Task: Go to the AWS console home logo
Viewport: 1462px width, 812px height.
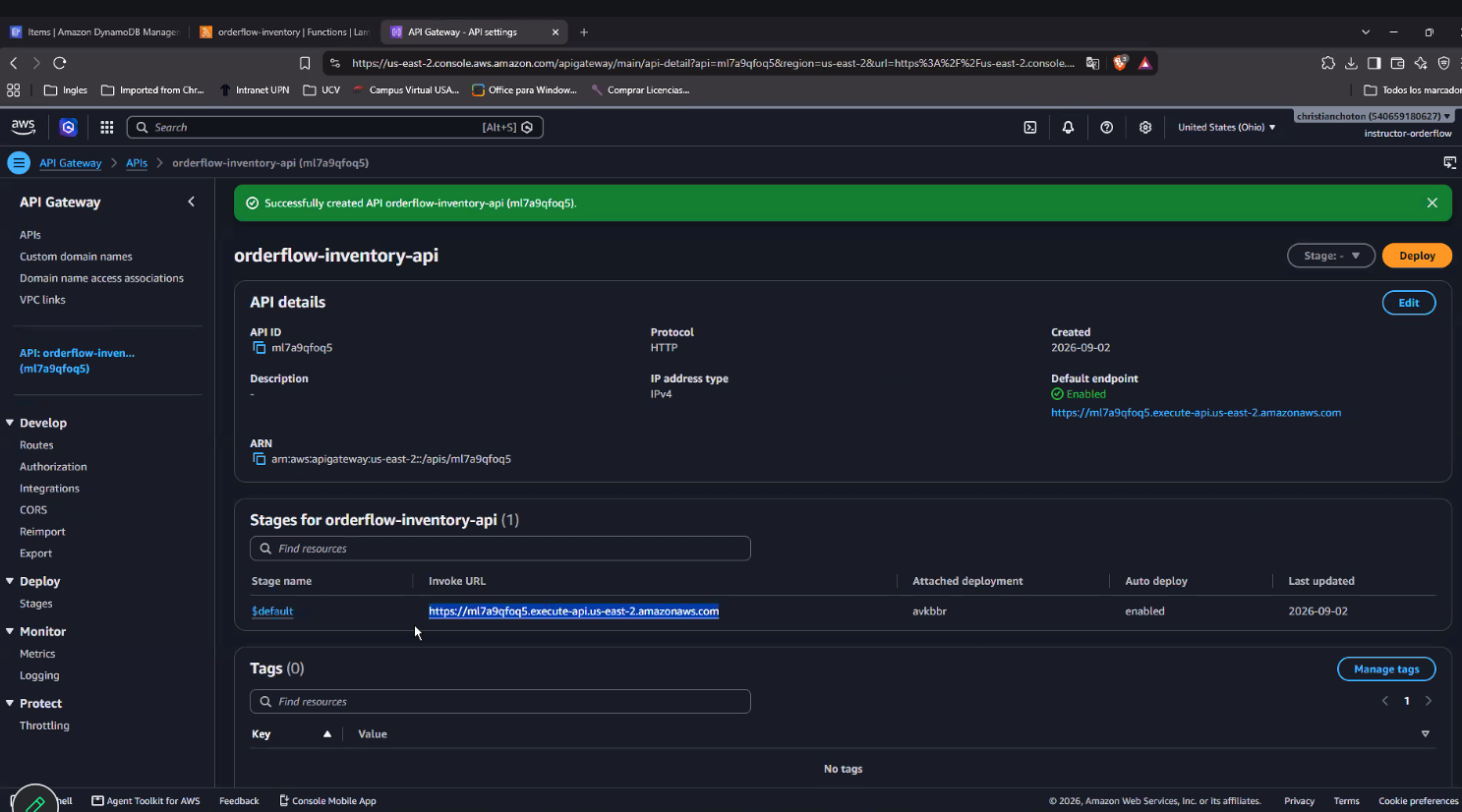Action: [x=24, y=127]
